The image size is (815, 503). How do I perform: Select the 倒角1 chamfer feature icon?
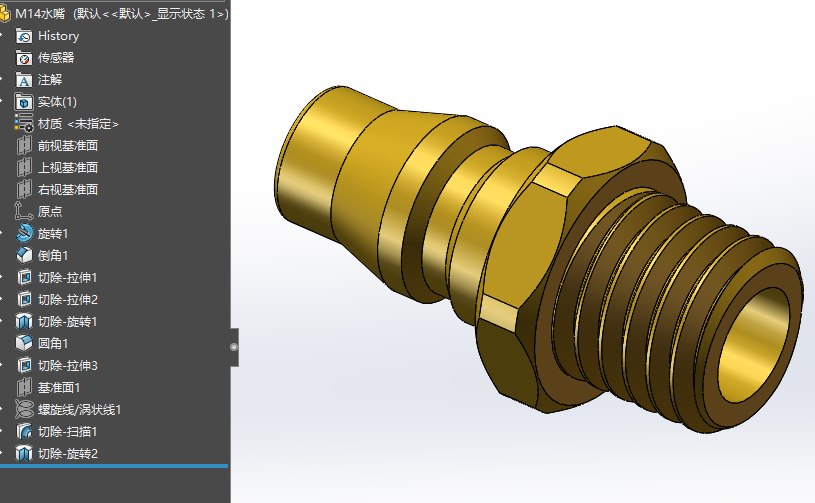[x=24, y=255]
